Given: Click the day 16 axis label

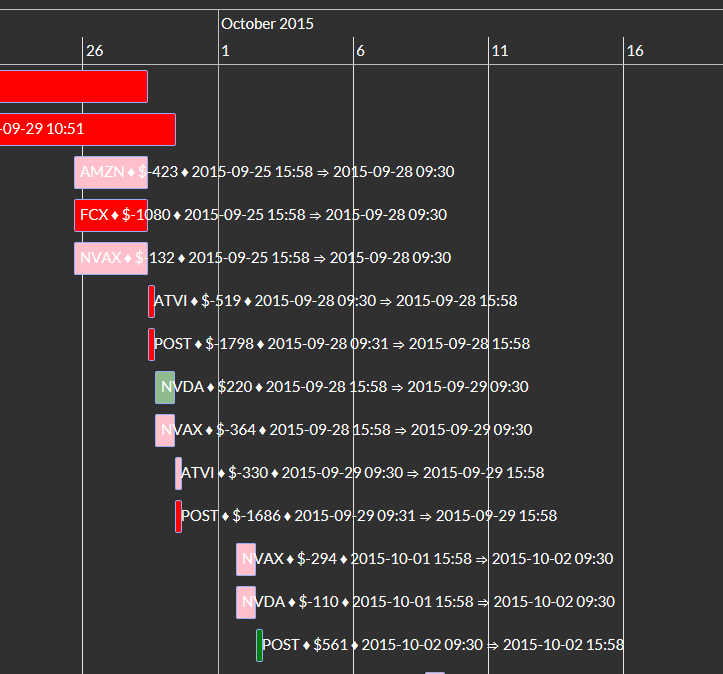Looking at the screenshot, I should coord(635,51).
